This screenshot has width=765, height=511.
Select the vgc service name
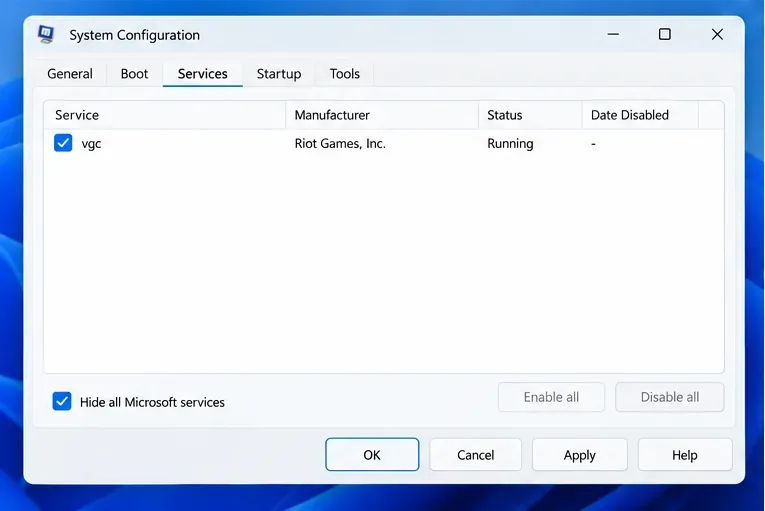coord(91,144)
